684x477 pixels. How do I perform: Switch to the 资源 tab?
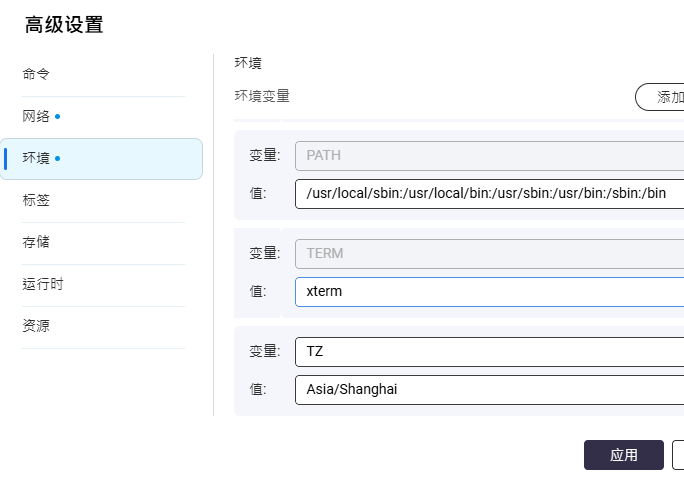point(103,326)
